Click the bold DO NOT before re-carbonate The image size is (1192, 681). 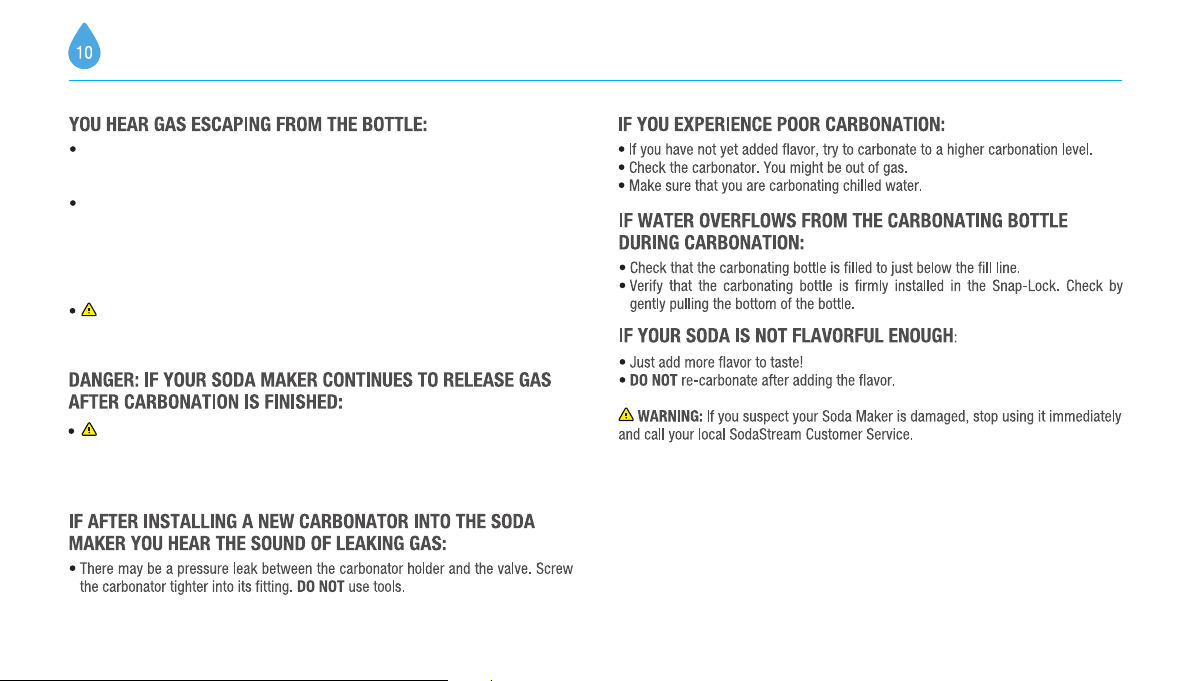(x=653, y=381)
